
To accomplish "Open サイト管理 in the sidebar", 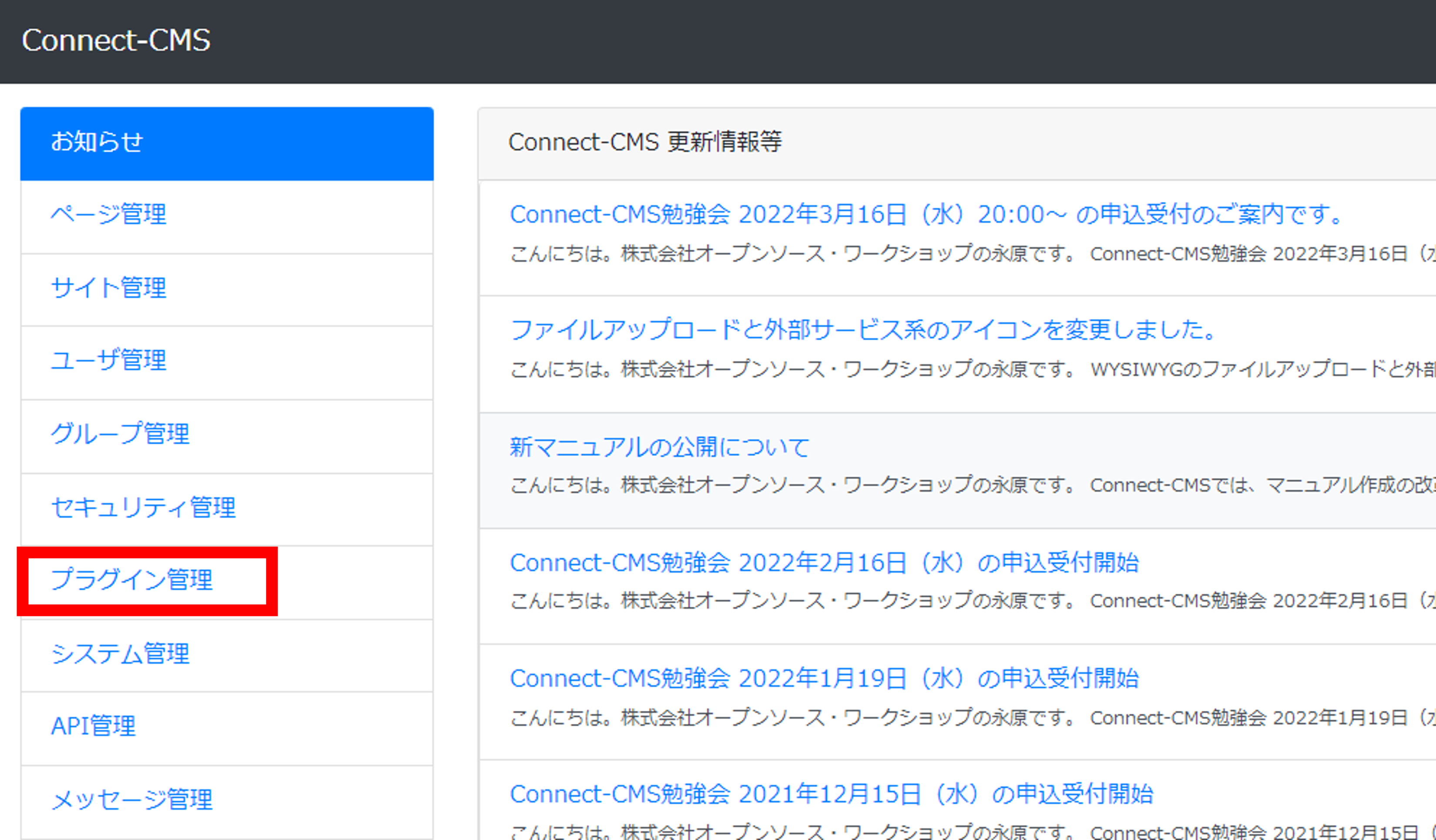I will click(227, 290).
